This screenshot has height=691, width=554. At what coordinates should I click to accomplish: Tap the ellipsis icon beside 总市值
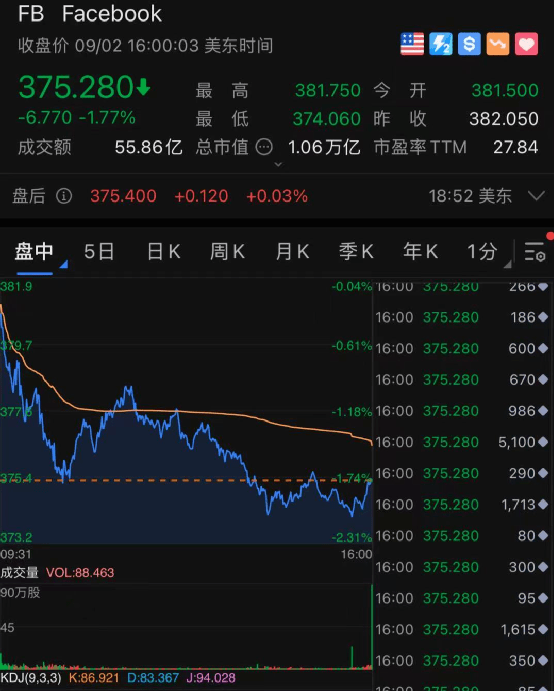click(264, 147)
